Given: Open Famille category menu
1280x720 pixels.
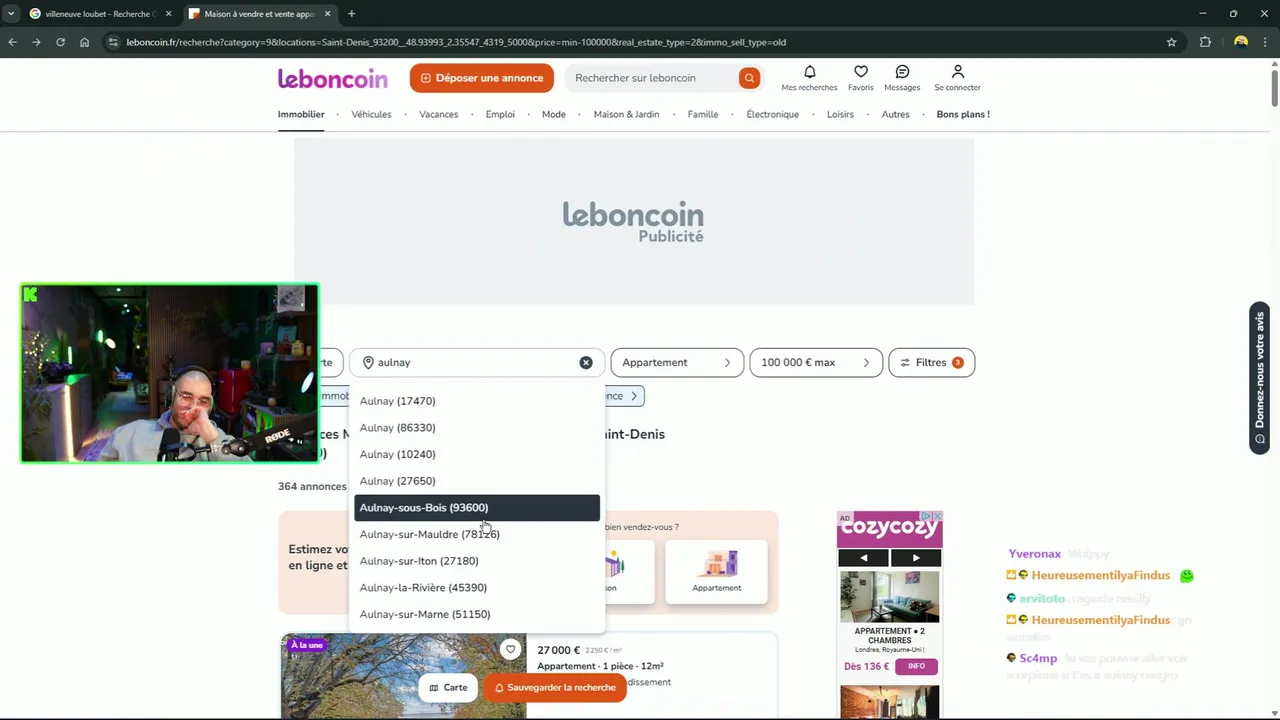Looking at the screenshot, I should coord(703,114).
